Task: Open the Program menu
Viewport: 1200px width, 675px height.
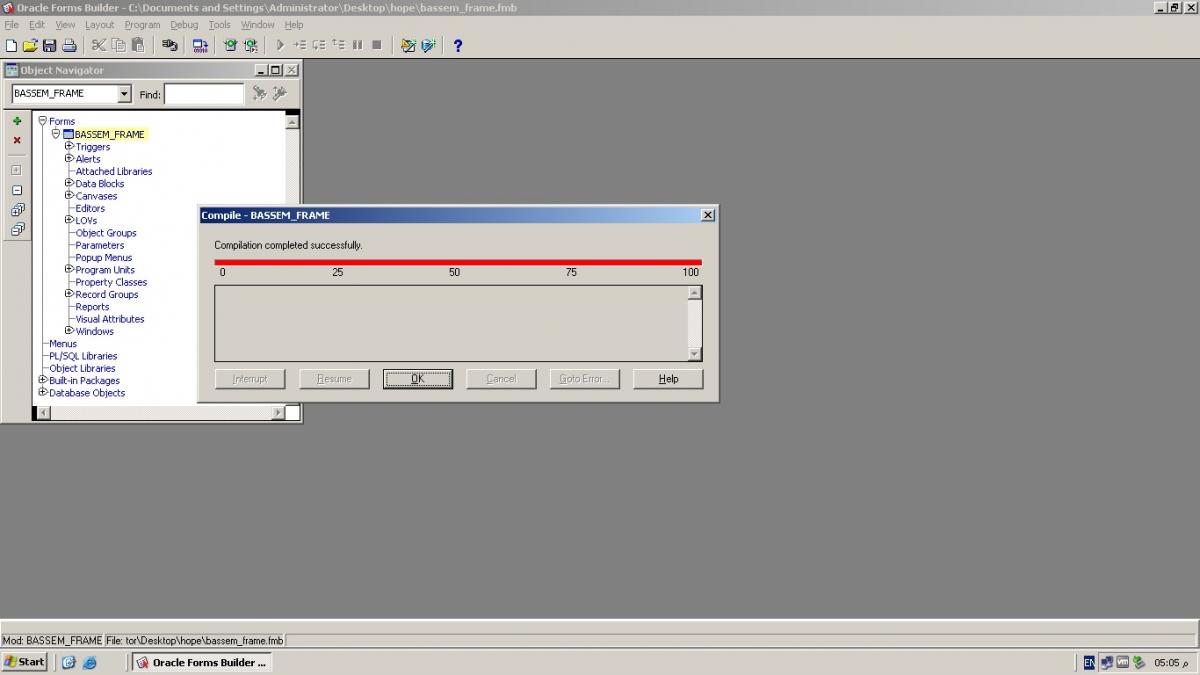Action: pos(142,25)
